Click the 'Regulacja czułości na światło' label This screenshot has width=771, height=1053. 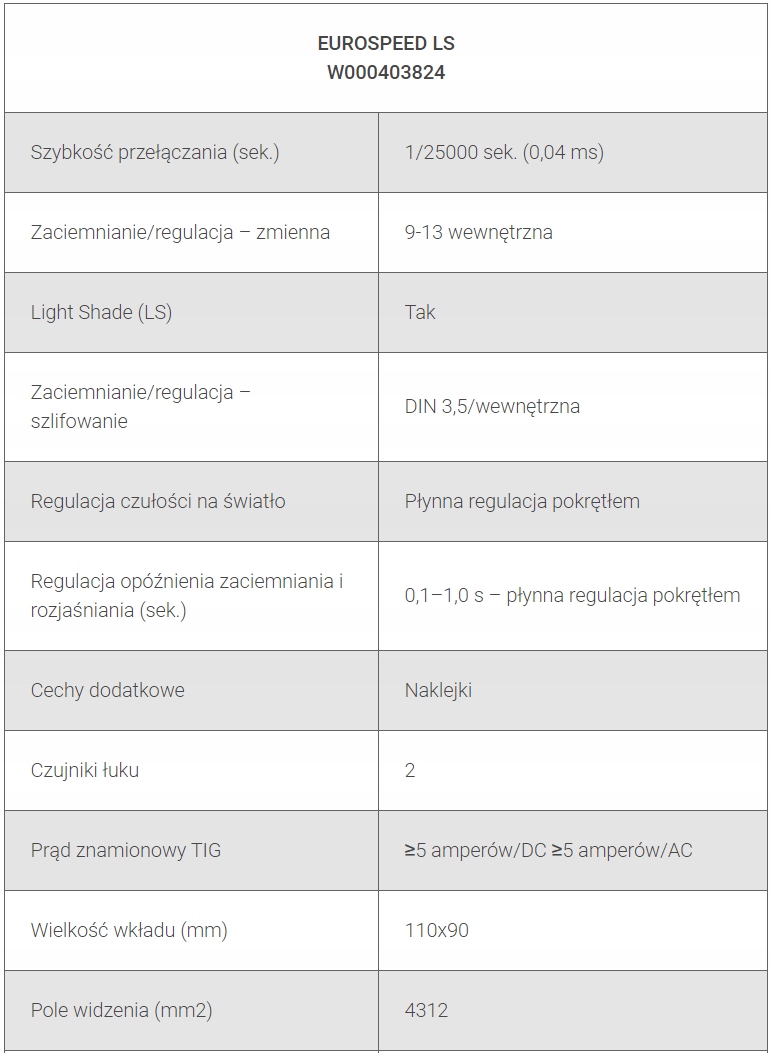click(x=158, y=501)
